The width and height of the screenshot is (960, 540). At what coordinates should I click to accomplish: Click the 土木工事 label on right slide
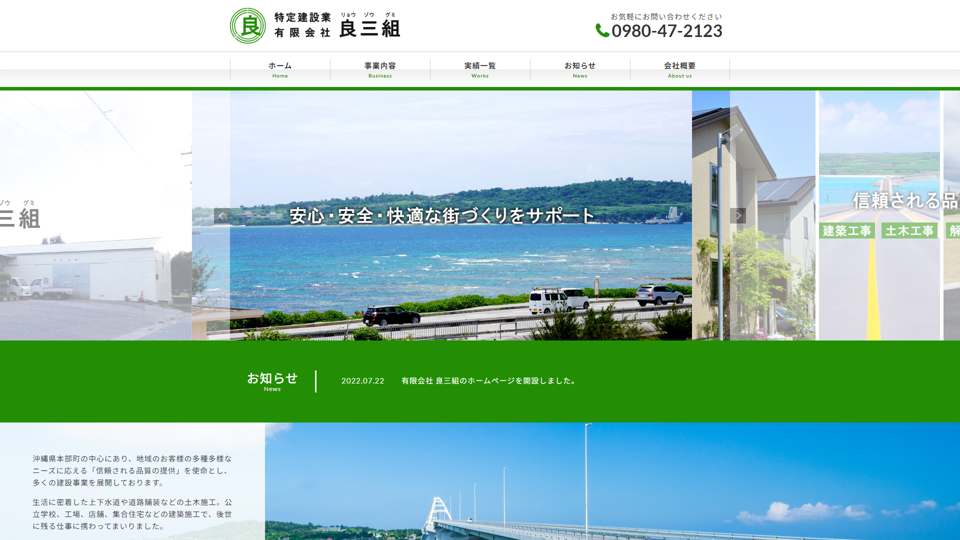(909, 231)
